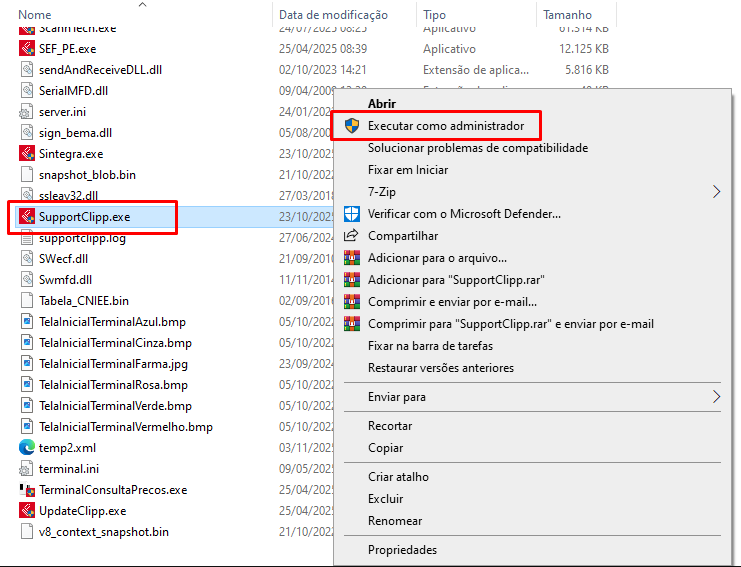Image resolution: width=741 pixels, height=567 pixels.
Task: Click the Edge icon of temp2.xml
Action: [27, 448]
